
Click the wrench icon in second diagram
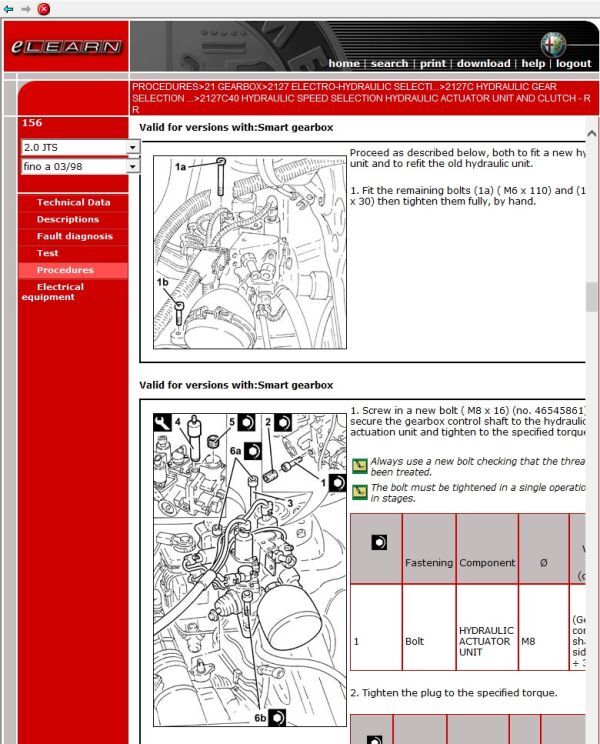coord(162,422)
